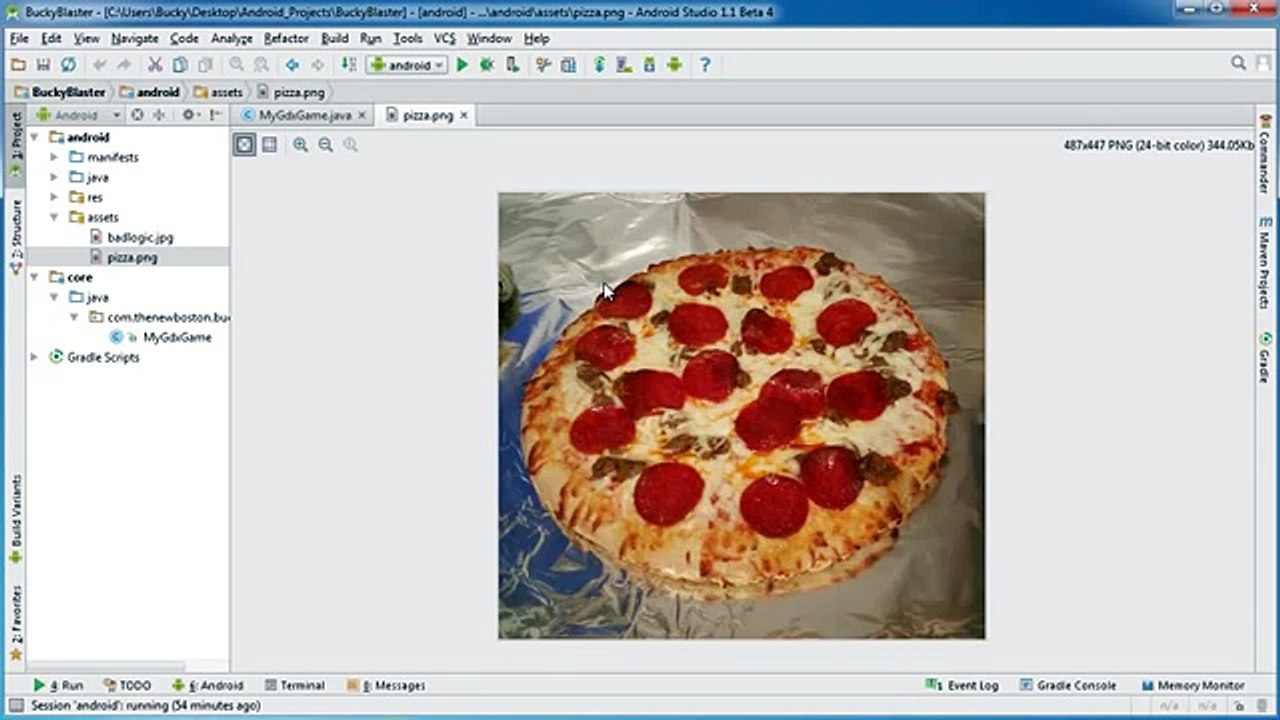Toggle transparency chessboard in image viewer
The height and width of the screenshot is (720, 1280).
point(244,145)
